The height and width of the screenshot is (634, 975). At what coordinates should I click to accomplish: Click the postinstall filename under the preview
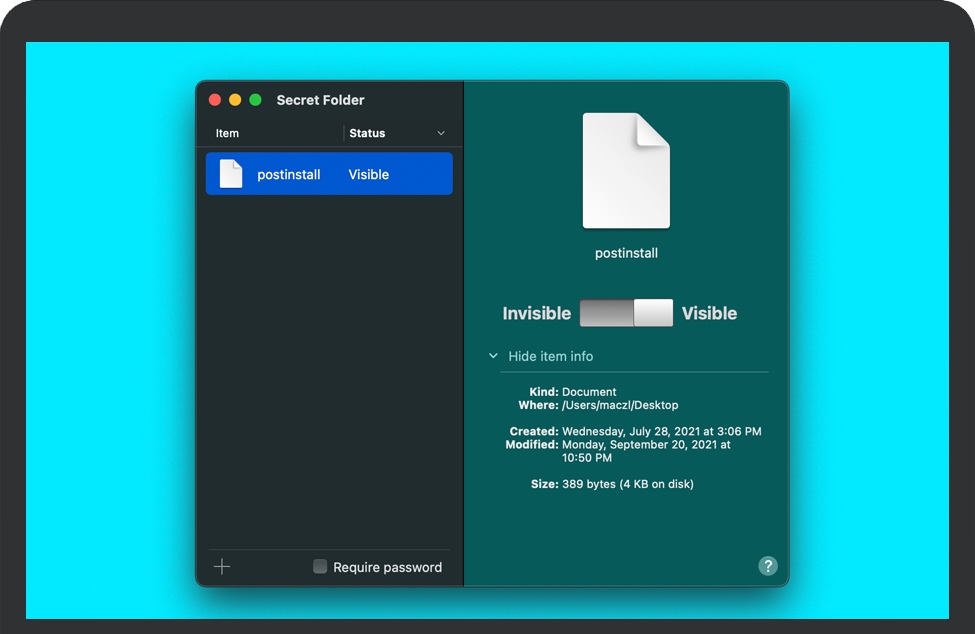626,253
